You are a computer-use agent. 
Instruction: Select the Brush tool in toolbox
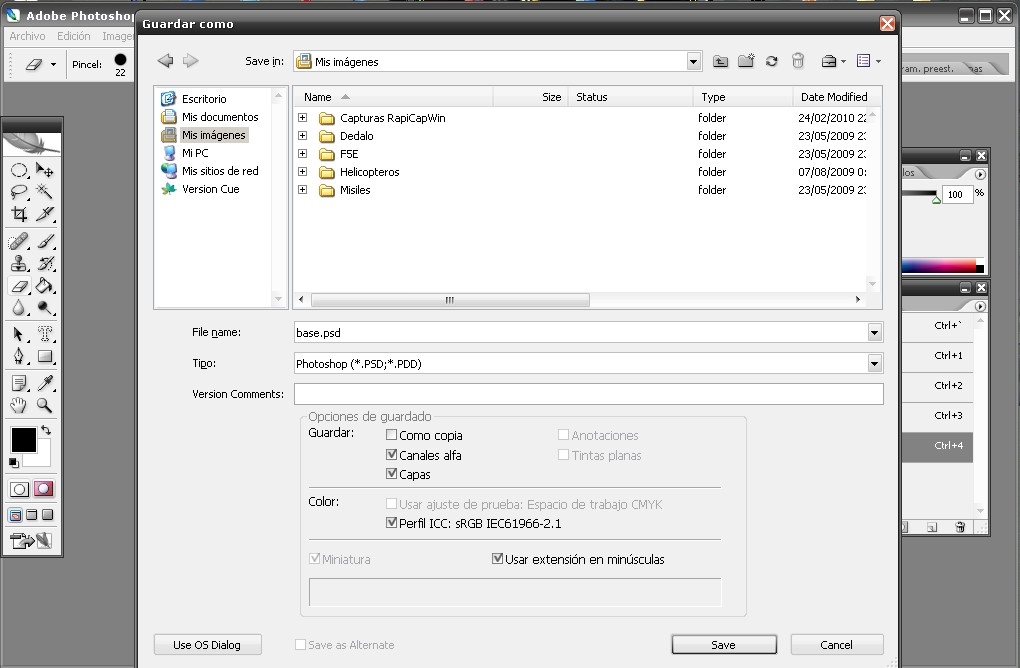pyautogui.click(x=44, y=241)
